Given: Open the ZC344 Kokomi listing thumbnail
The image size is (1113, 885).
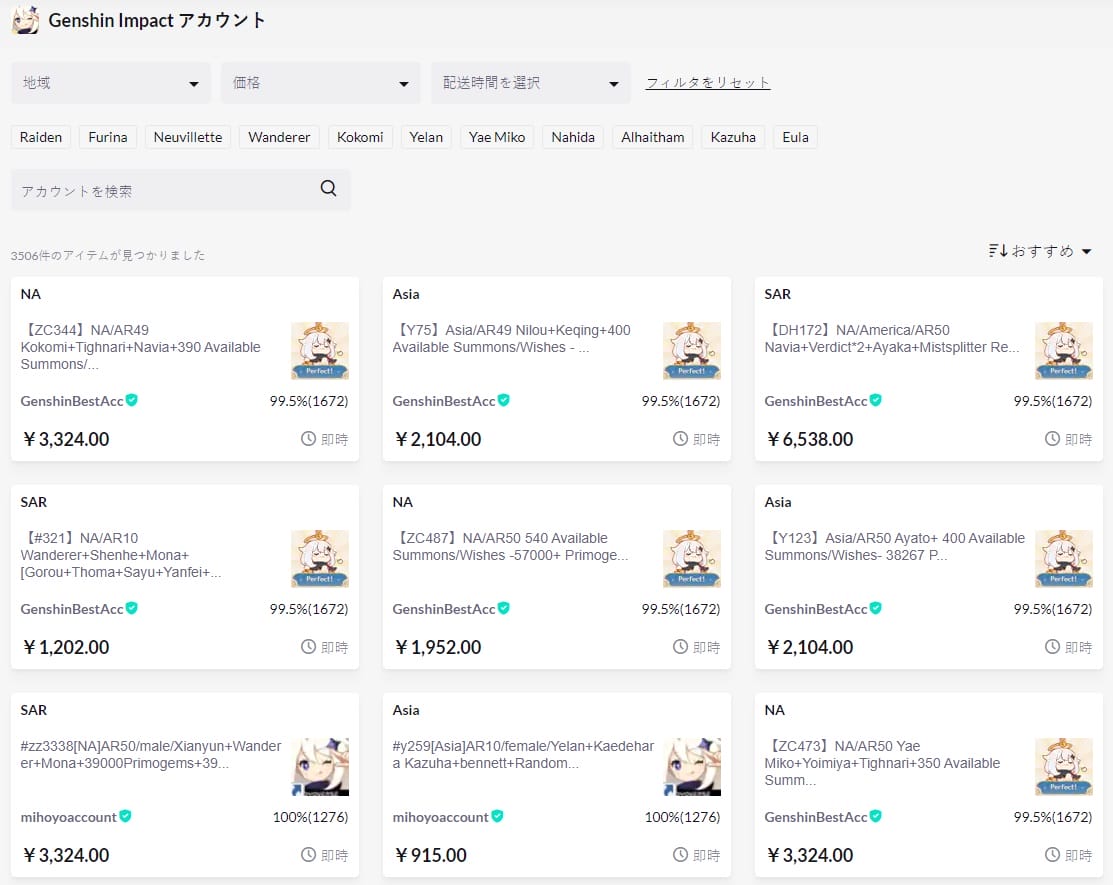Looking at the screenshot, I should (x=320, y=350).
